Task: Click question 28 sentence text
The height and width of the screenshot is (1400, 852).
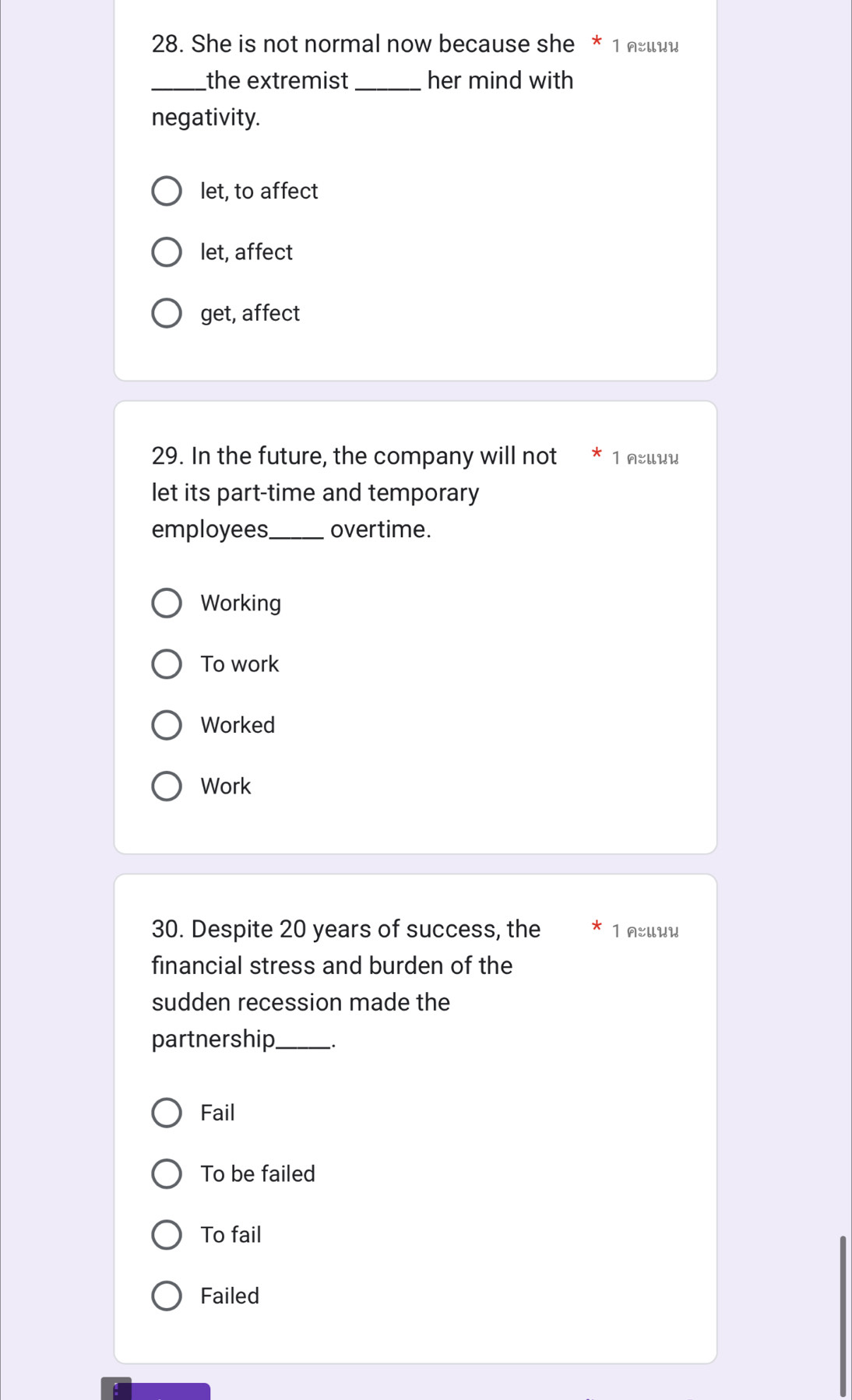Action: [363, 80]
